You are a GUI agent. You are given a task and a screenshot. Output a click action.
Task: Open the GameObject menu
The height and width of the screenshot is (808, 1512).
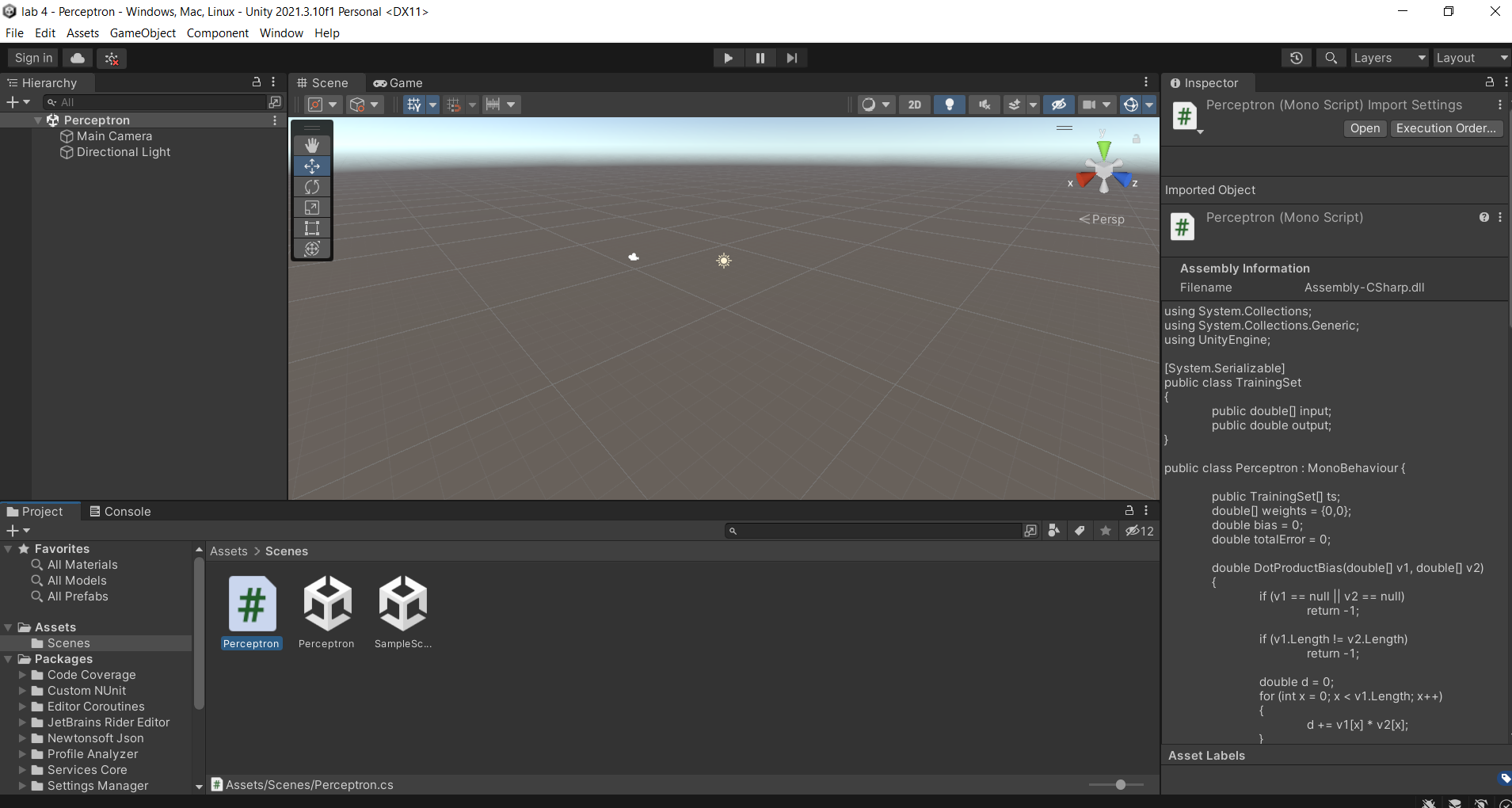coord(143,32)
